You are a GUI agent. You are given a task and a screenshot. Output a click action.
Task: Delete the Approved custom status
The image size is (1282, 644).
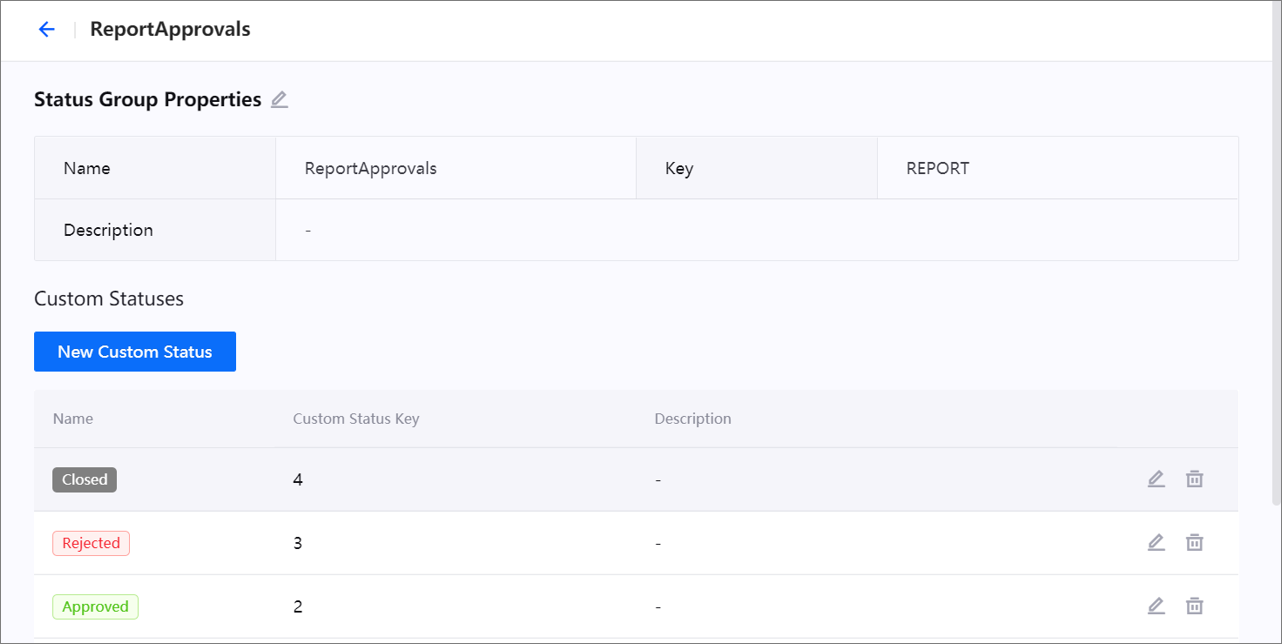[x=1194, y=606]
